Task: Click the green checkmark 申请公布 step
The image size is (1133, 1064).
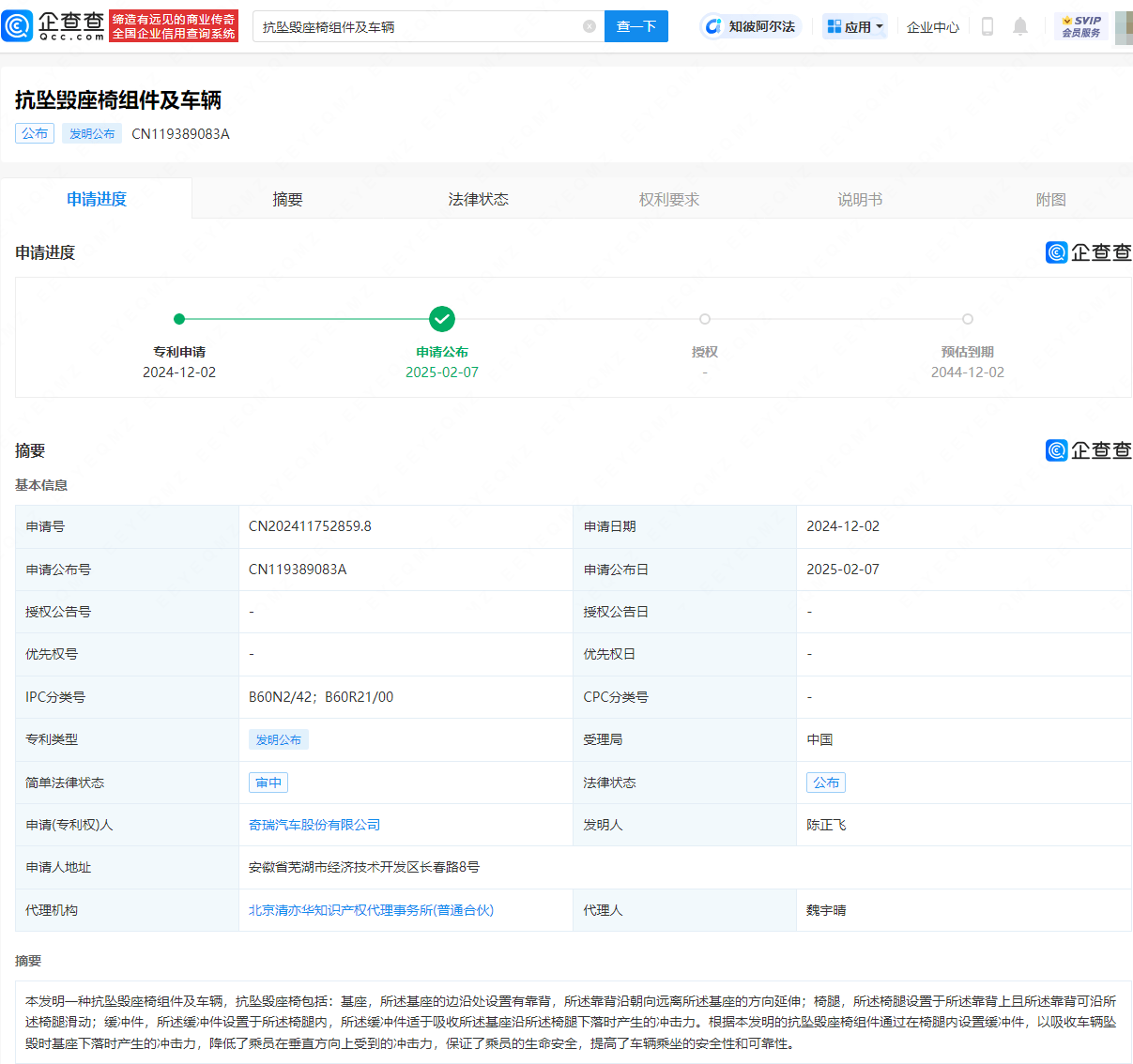Action: (442, 319)
